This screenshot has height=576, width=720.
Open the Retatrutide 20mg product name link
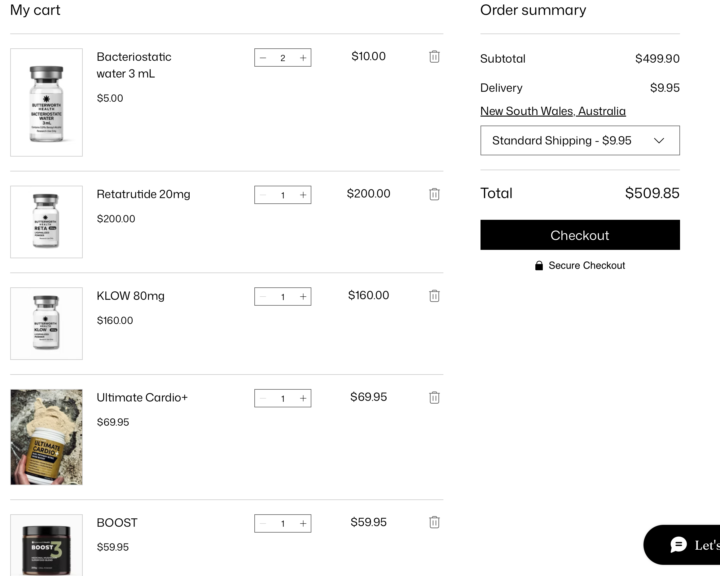pos(143,194)
